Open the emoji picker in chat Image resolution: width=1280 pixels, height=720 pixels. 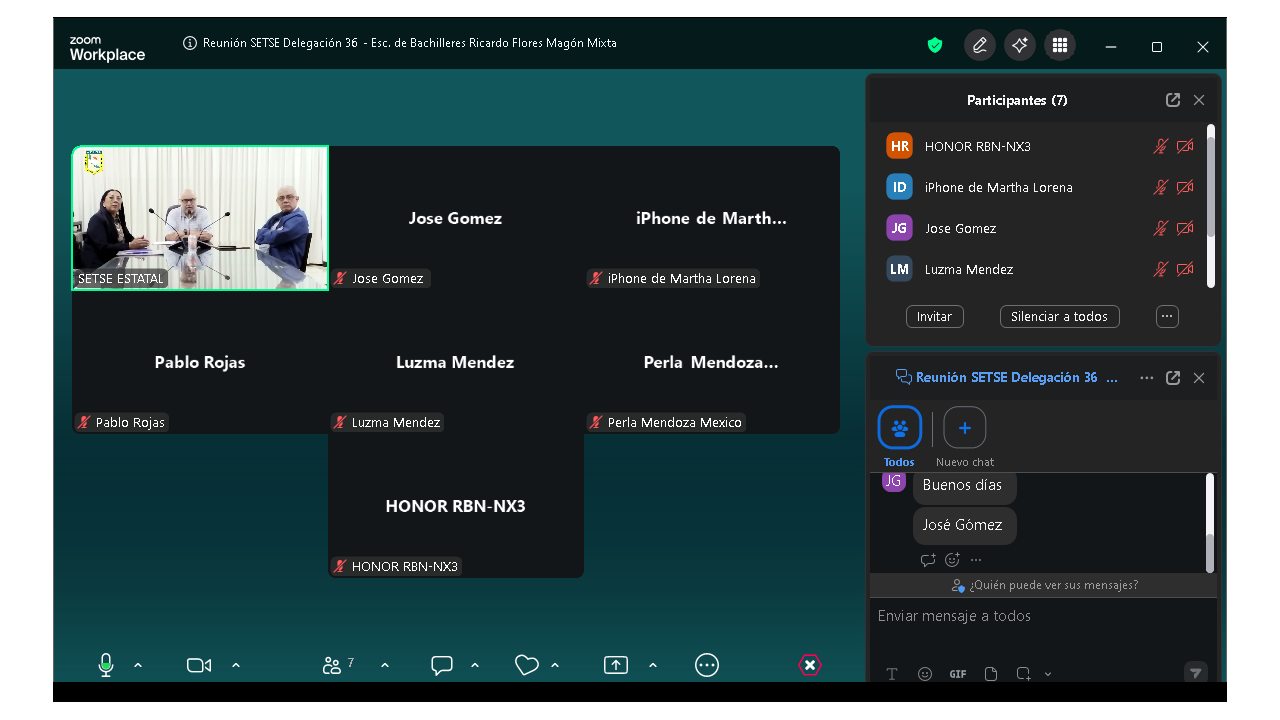tap(925, 674)
